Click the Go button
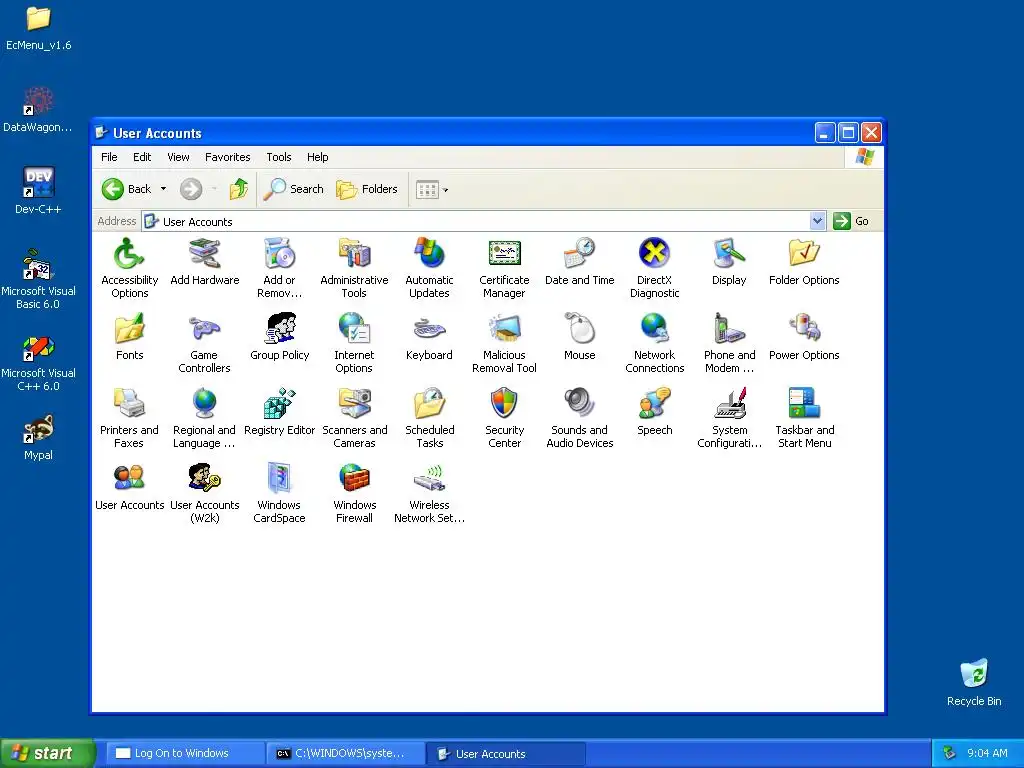The height and width of the screenshot is (768, 1024). 852,221
